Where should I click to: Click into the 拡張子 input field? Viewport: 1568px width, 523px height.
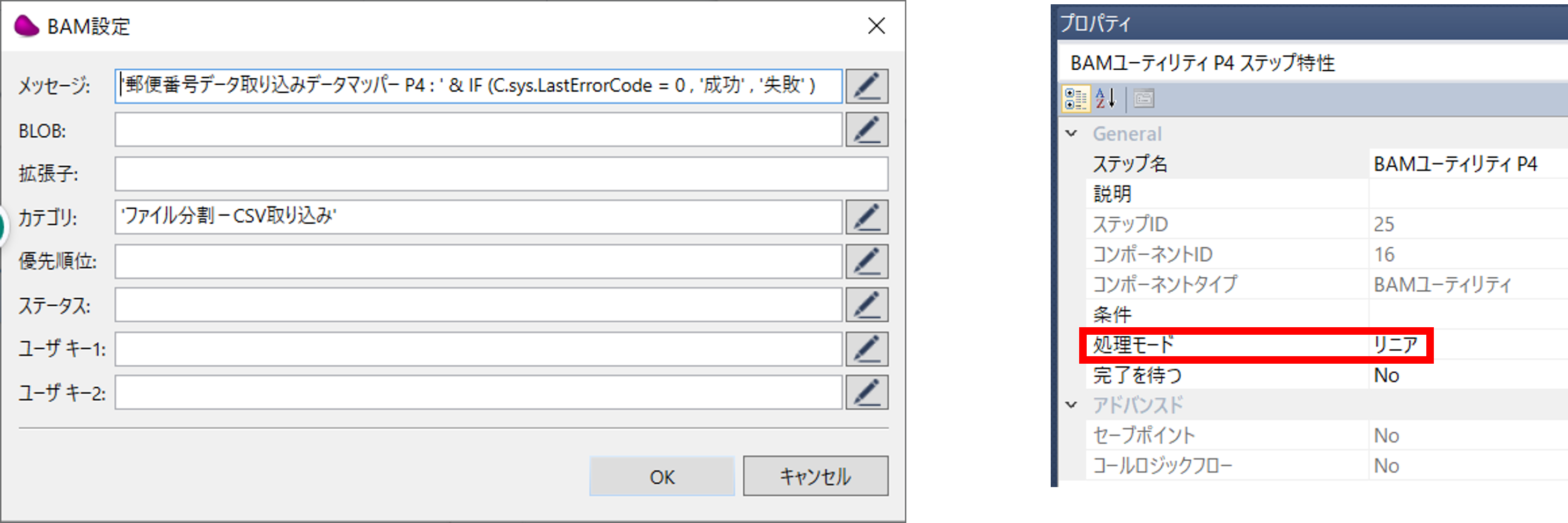[500, 174]
